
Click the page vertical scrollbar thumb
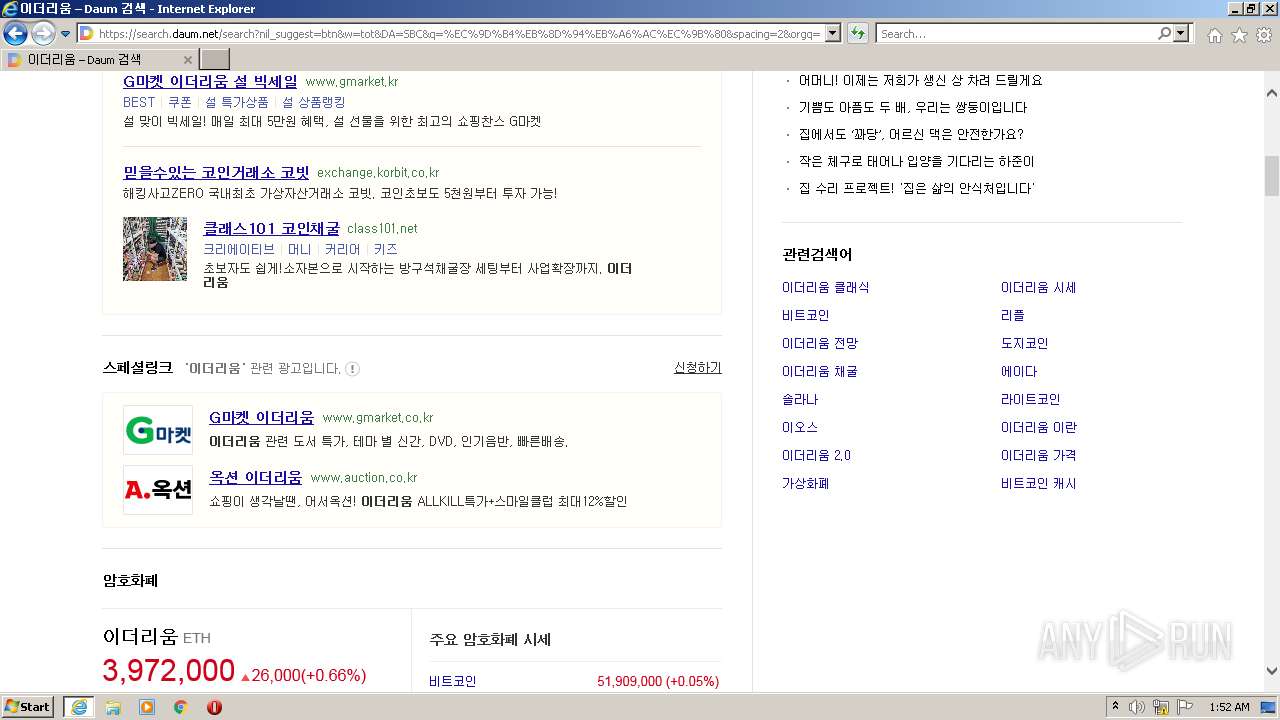tap(1271, 177)
